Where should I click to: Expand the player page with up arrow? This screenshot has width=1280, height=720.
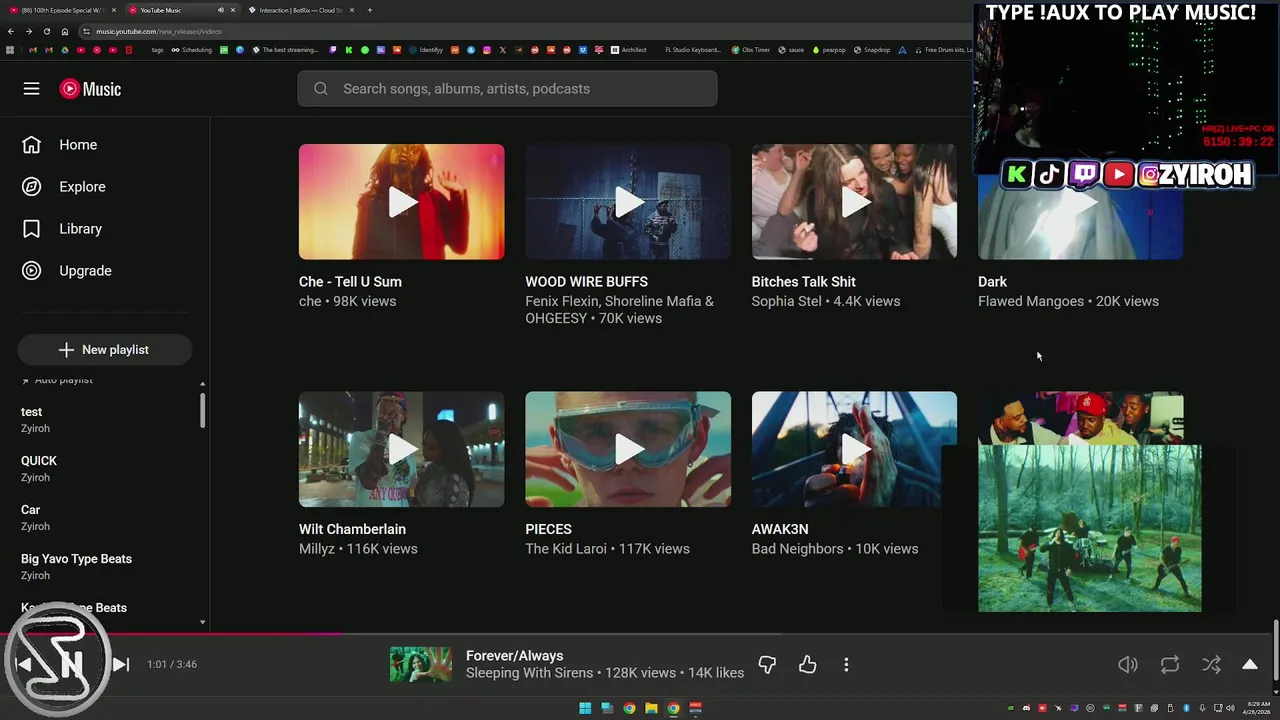tap(1250, 664)
